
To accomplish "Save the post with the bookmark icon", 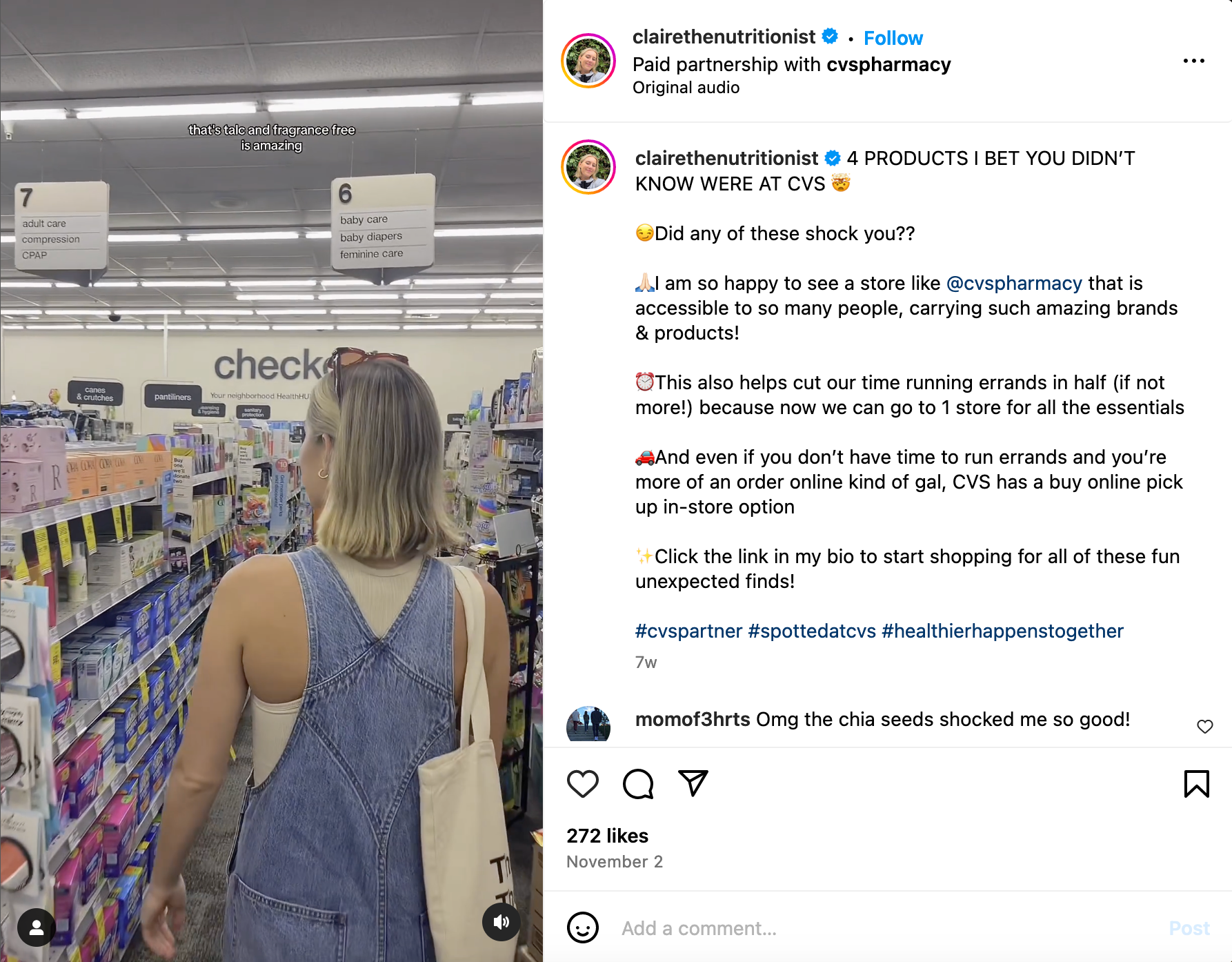I will click(1197, 784).
